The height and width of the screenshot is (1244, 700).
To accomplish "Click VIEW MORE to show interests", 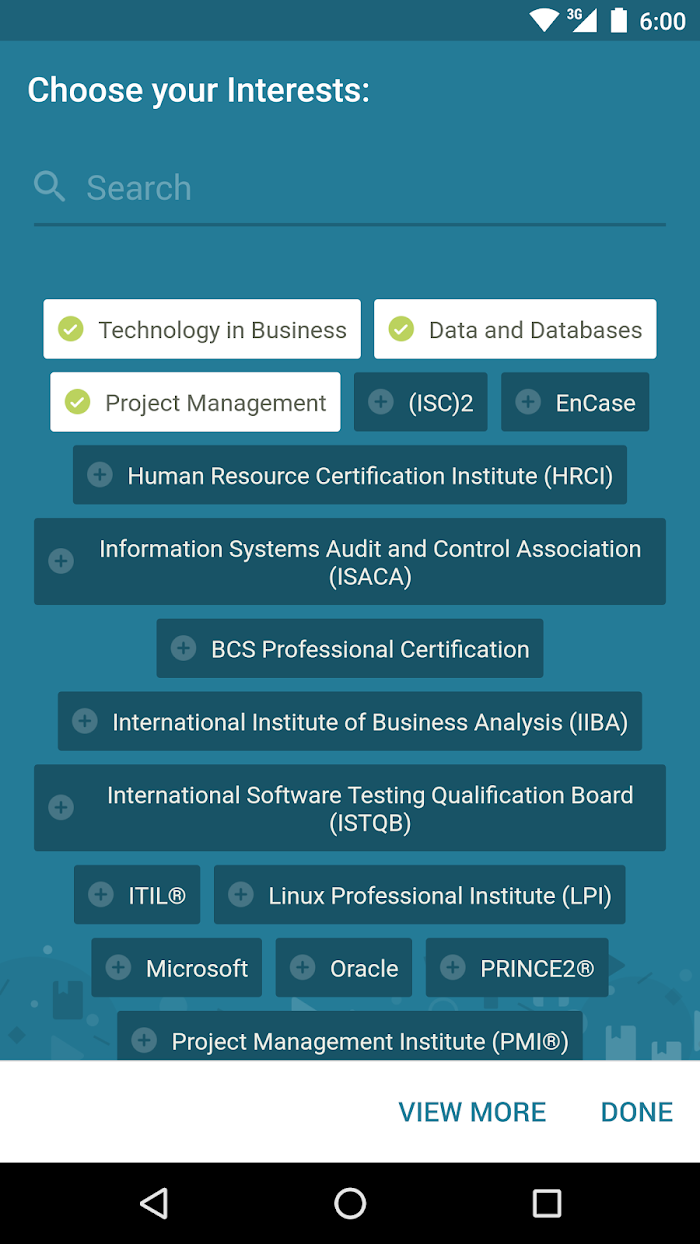I will 472,1112.
